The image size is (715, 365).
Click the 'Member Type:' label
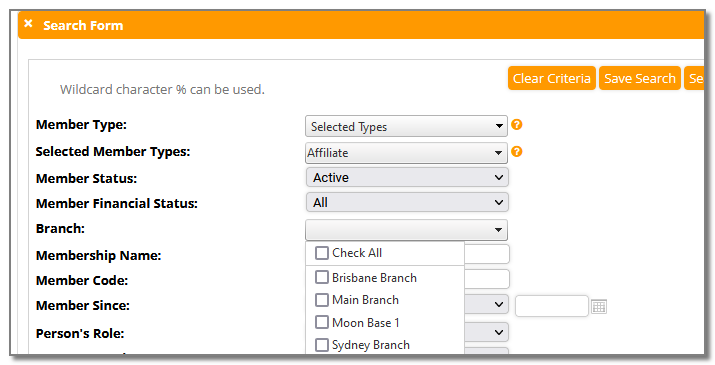(81, 125)
